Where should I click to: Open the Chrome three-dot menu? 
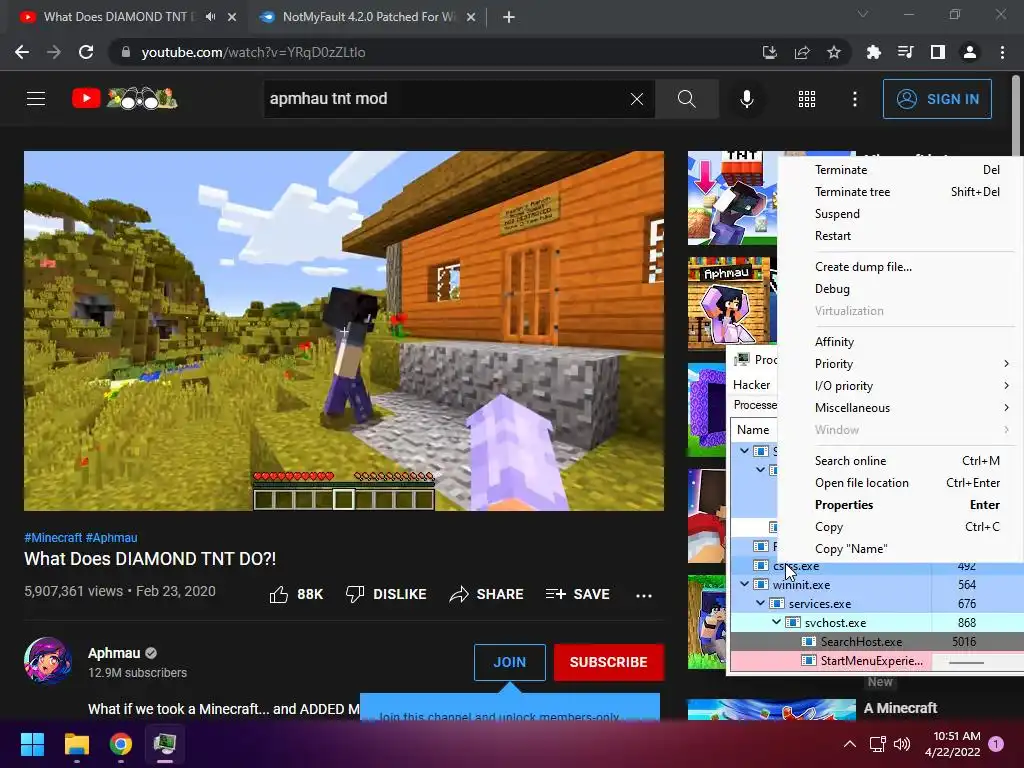[x=1002, y=52]
